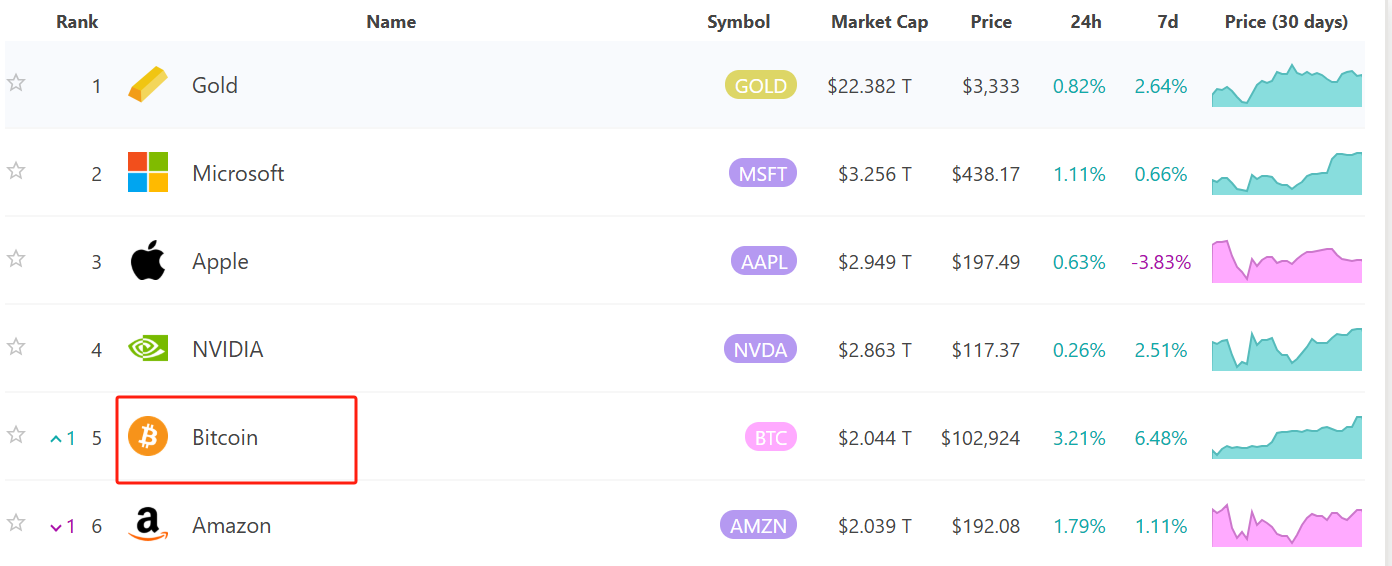This screenshot has width=1392, height=566.
Task: Sort by the 24h column header
Action: pos(1085,22)
